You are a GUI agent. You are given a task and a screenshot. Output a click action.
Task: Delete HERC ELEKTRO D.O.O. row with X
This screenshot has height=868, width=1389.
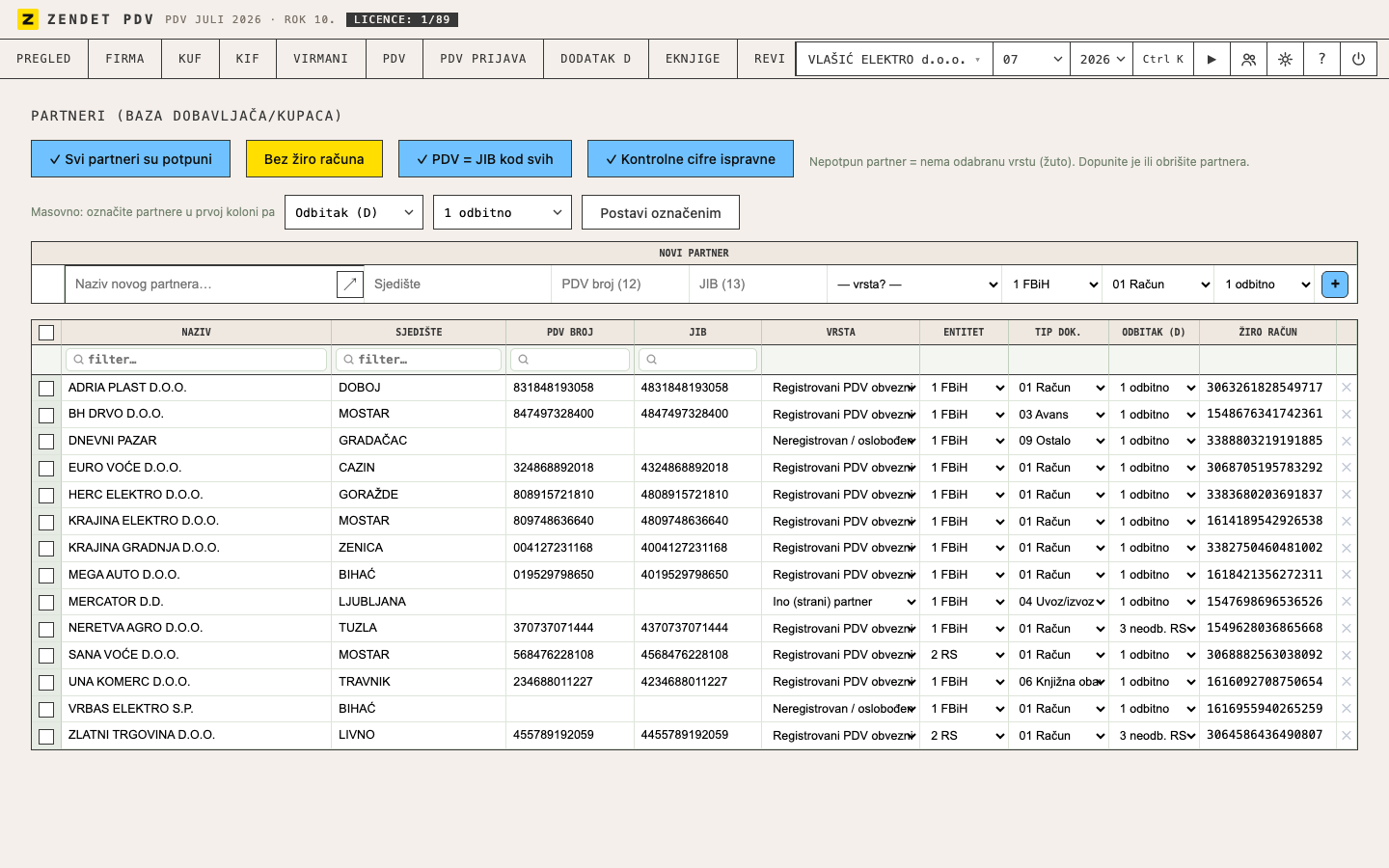[x=1347, y=495]
